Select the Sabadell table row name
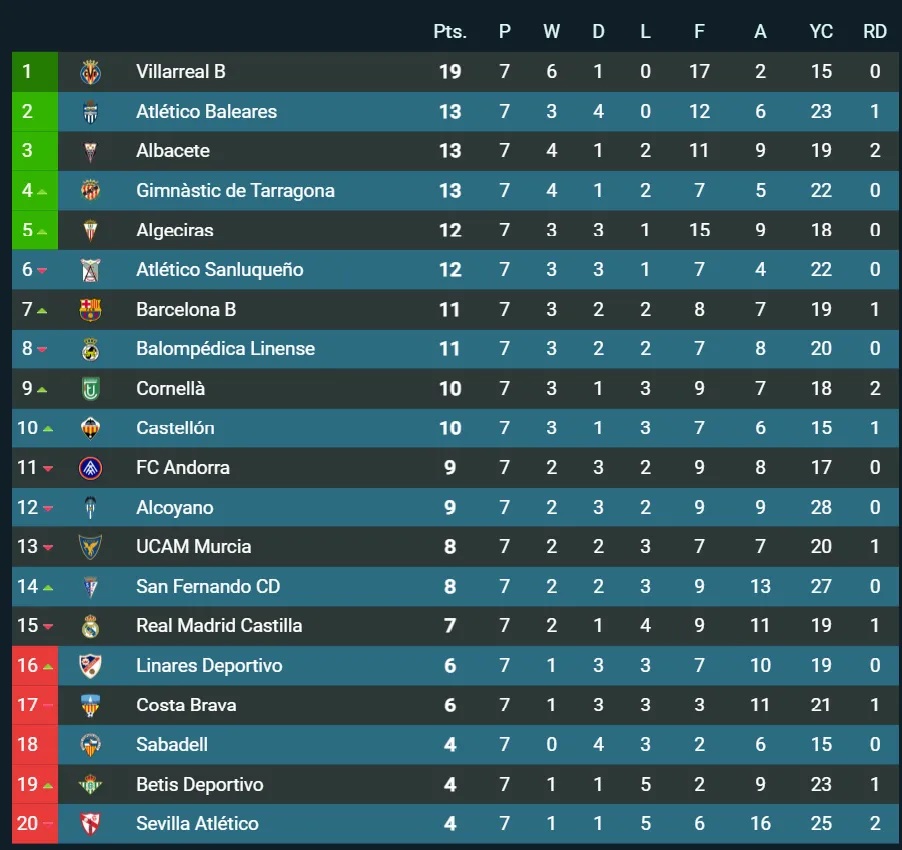This screenshot has height=850, width=902. coord(172,745)
